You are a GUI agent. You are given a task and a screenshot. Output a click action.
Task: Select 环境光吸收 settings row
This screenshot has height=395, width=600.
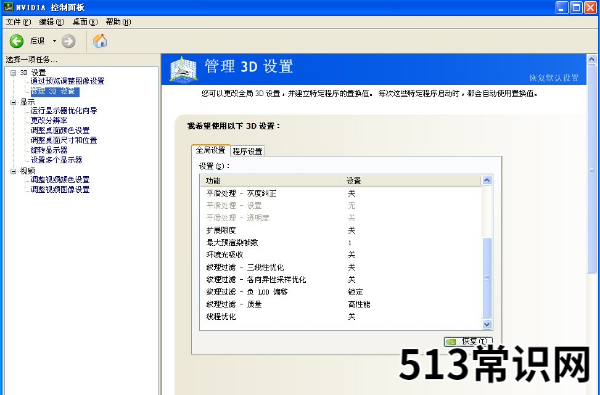tap(341, 255)
